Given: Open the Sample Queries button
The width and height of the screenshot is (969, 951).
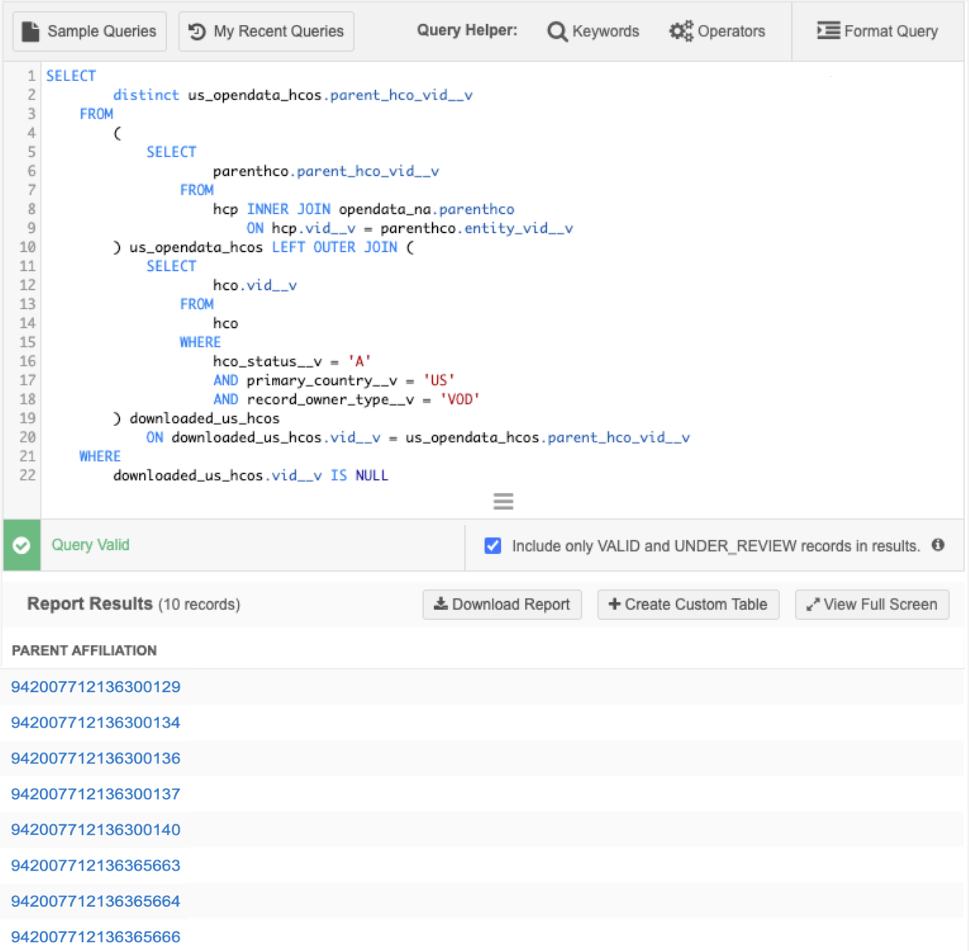Looking at the screenshot, I should click(89, 31).
